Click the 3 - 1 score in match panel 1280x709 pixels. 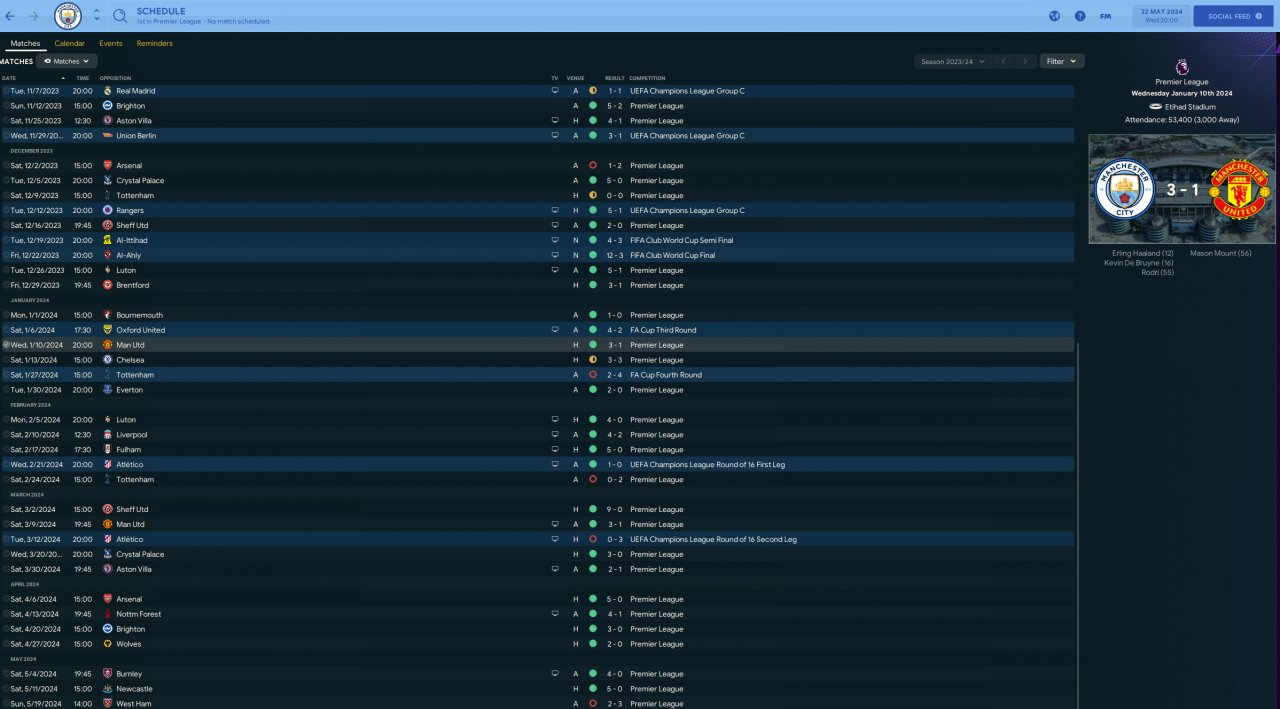click(1182, 190)
